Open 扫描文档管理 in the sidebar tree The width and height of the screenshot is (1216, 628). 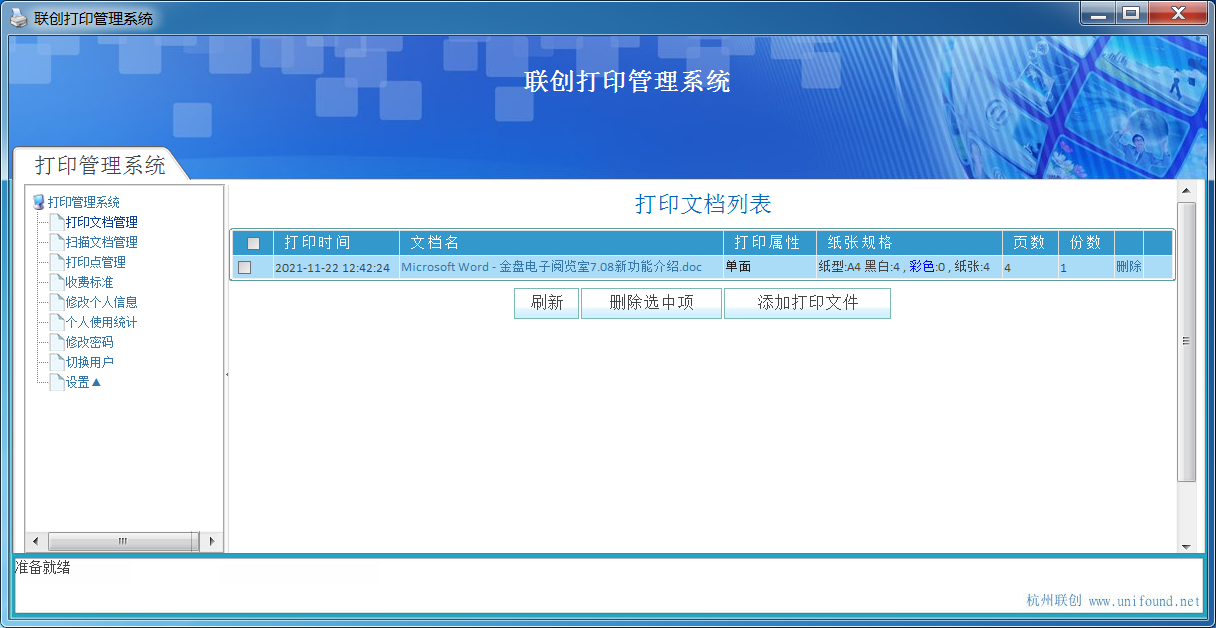pyautogui.click(x=101, y=242)
